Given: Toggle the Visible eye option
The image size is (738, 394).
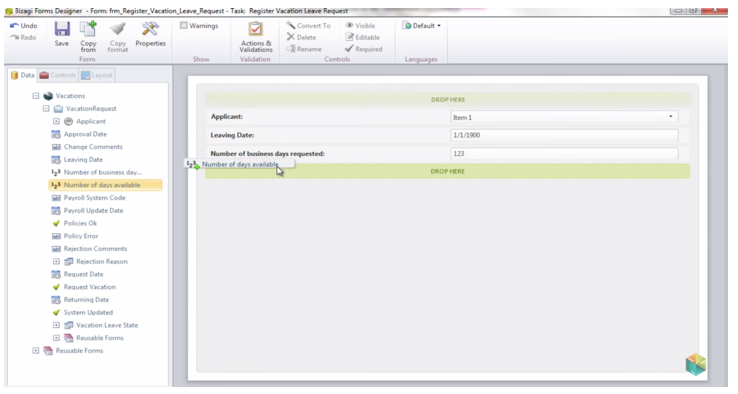Looking at the screenshot, I should coord(360,25).
